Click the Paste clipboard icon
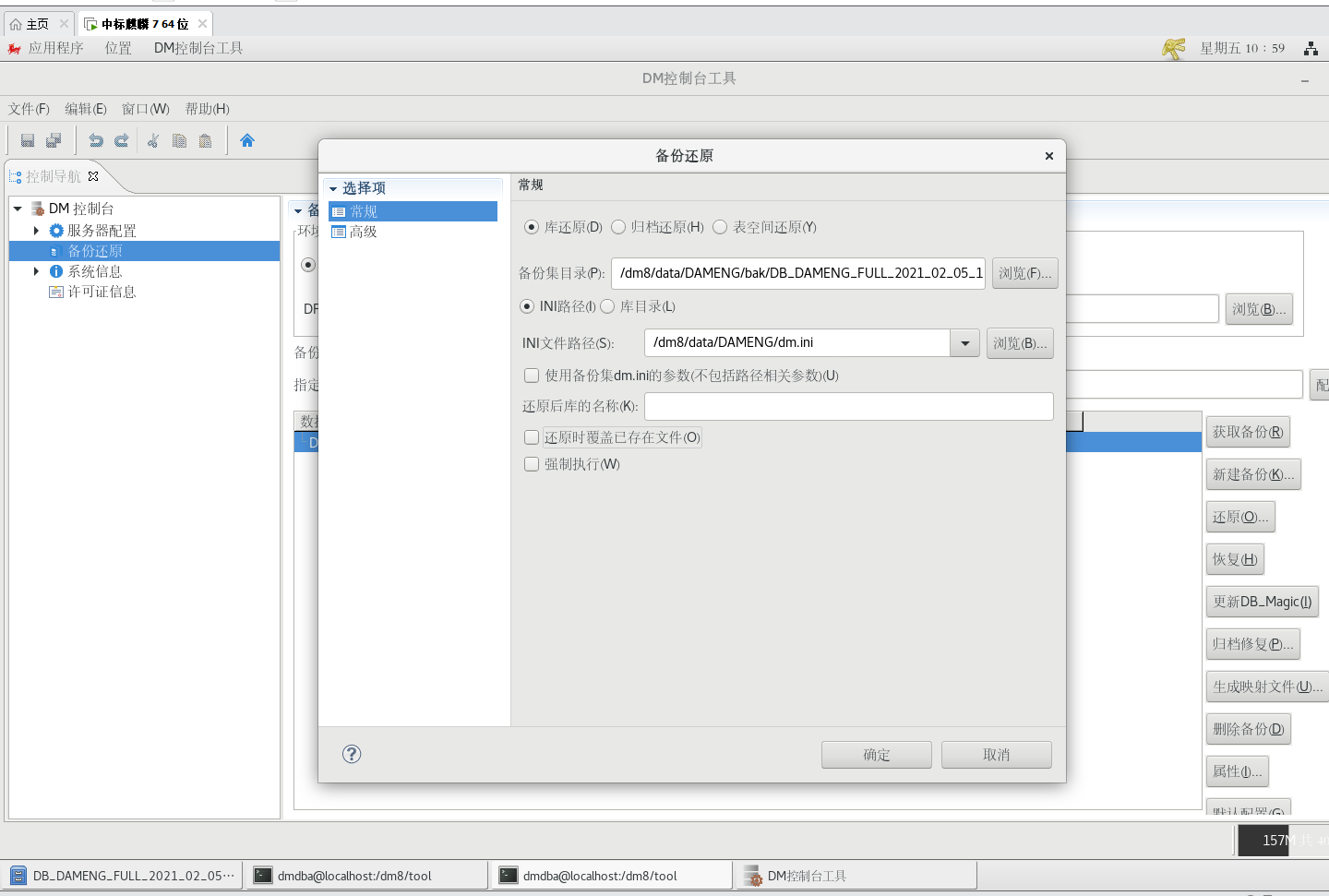The height and width of the screenshot is (896, 1329). click(205, 140)
